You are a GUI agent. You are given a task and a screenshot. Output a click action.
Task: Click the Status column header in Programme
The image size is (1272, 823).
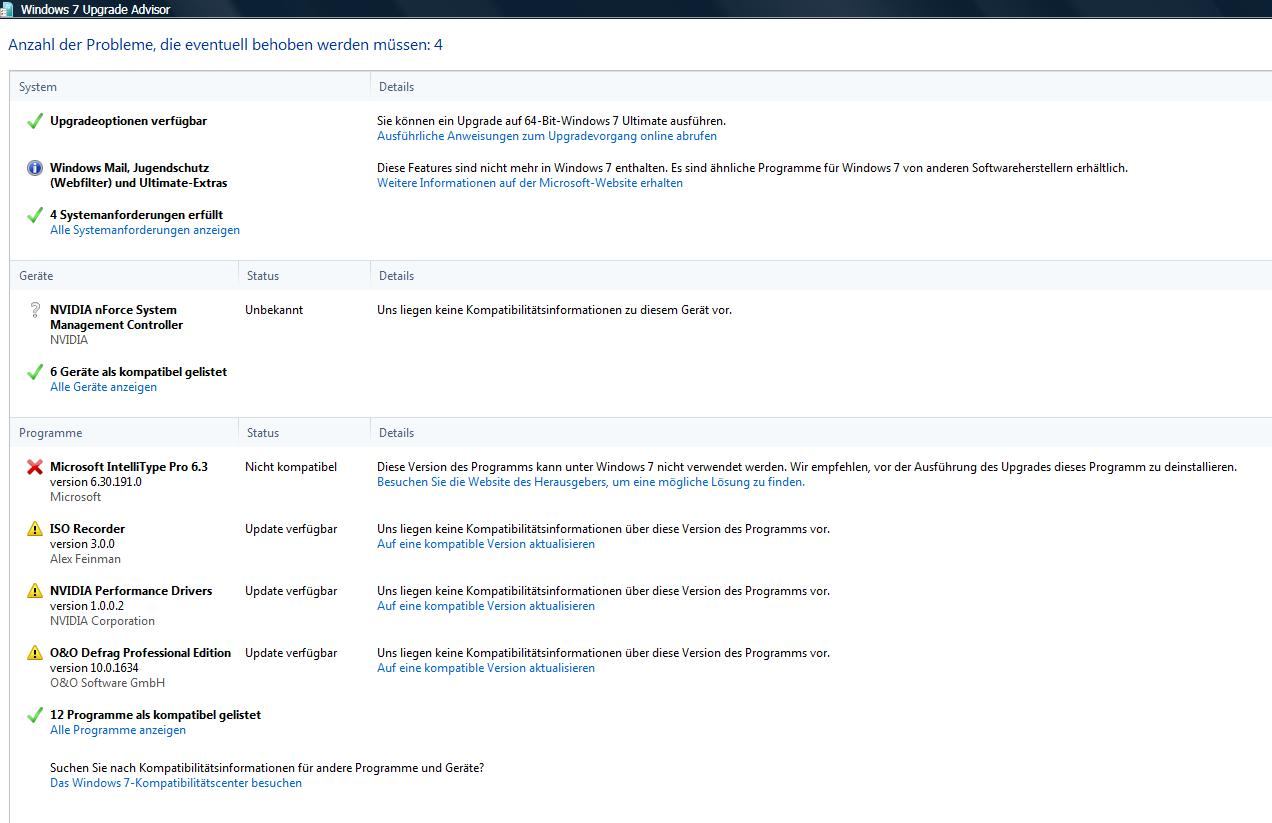(x=263, y=433)
